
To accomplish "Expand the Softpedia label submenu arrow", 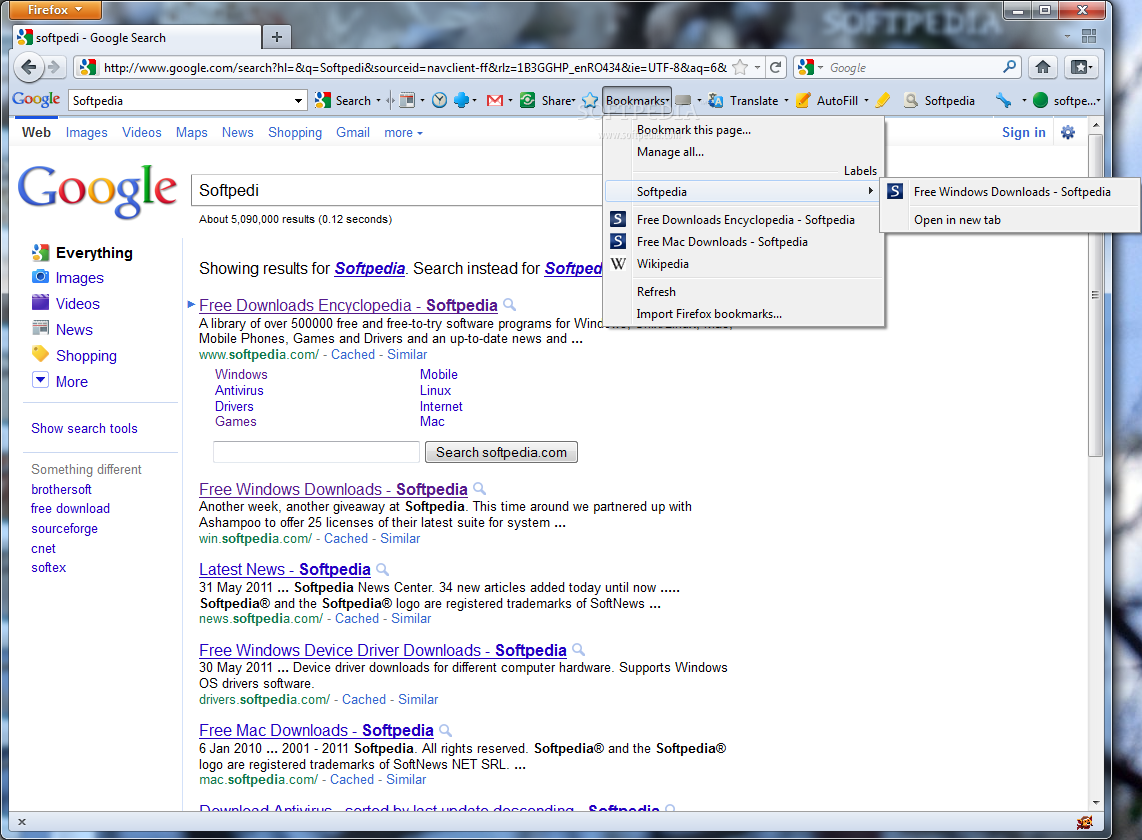I will click(870, 191).
